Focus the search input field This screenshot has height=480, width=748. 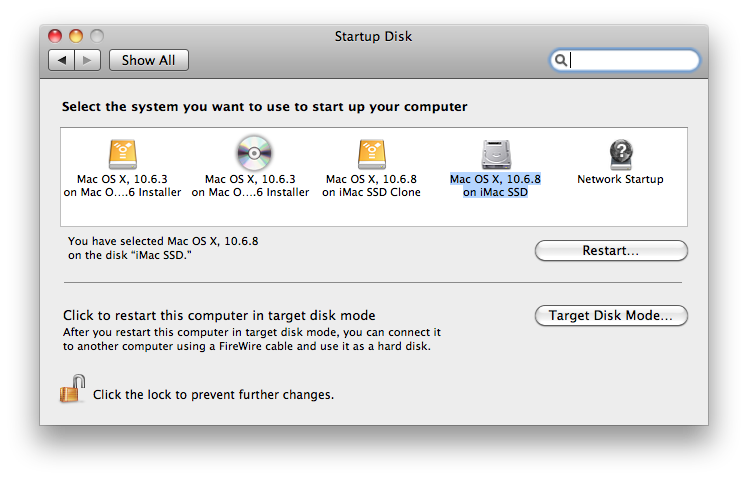[x=625, y=60]
